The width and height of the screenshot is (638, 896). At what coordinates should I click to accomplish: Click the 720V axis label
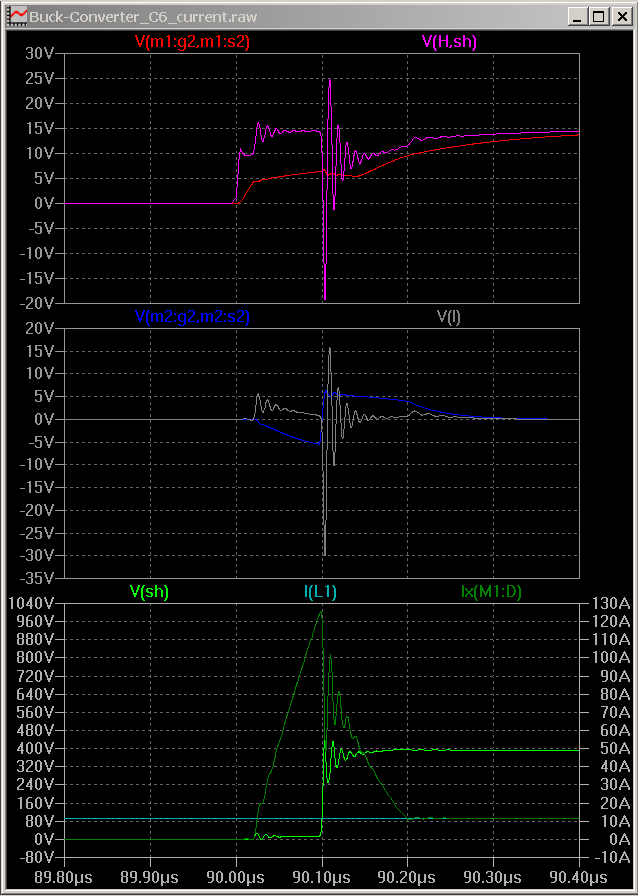pyautogui.click(x=38, y=676)
